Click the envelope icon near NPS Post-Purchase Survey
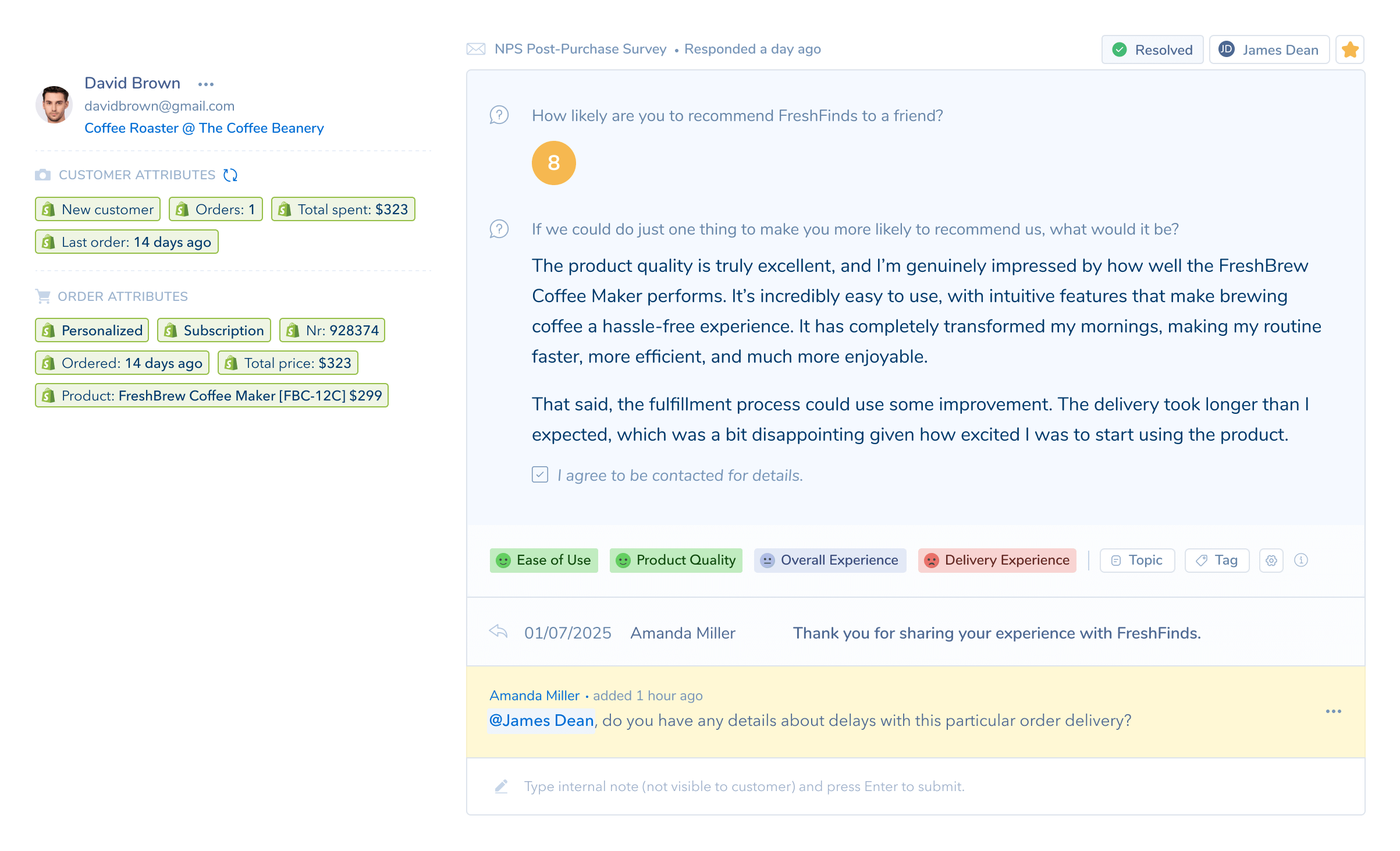 coord(476,49)
